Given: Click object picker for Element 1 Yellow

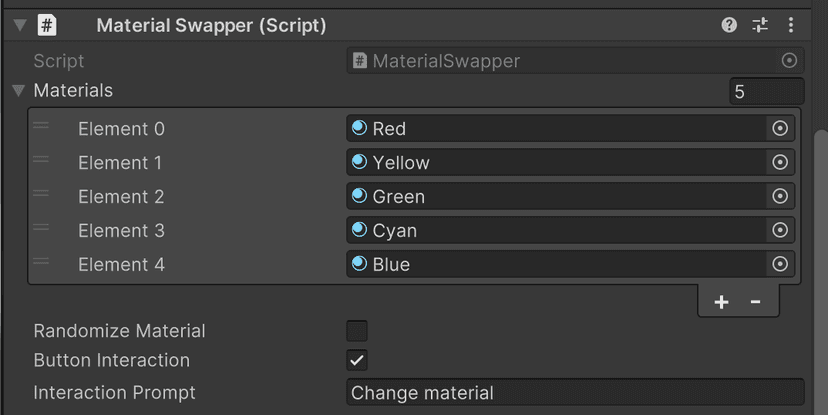Looking at the screenshot, I should 780,163.
